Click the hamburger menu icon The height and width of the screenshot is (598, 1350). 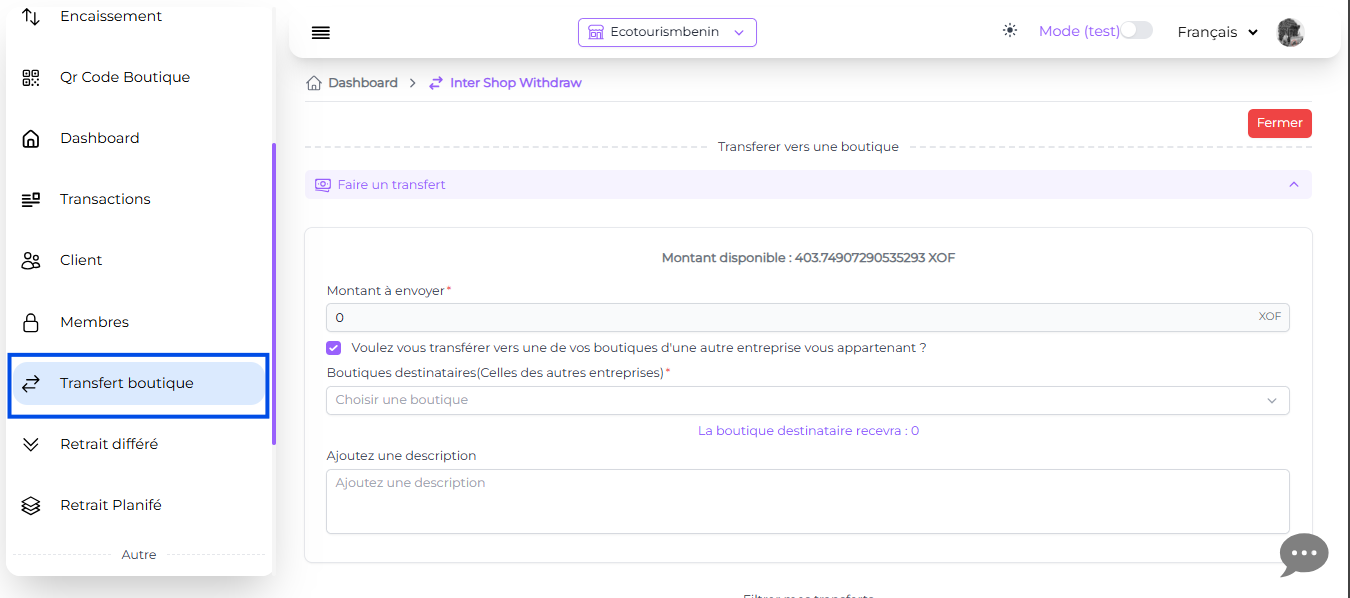point(320,33)
